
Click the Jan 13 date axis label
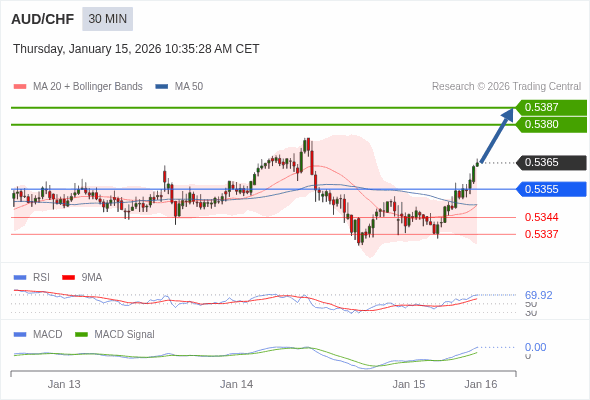[x=64, y=384]
